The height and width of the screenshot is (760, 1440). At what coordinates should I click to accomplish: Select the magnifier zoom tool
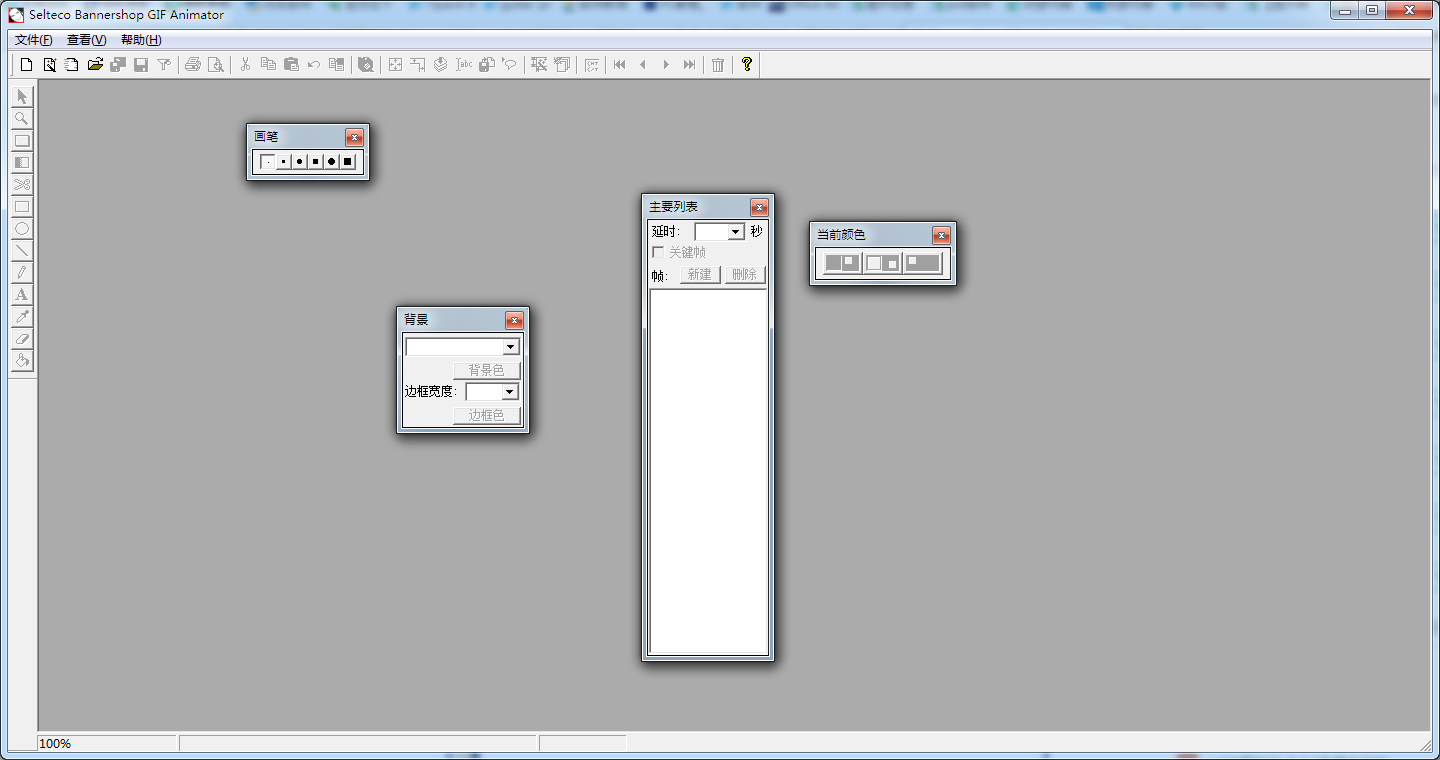pyautogui.click(x=22, y=119)
